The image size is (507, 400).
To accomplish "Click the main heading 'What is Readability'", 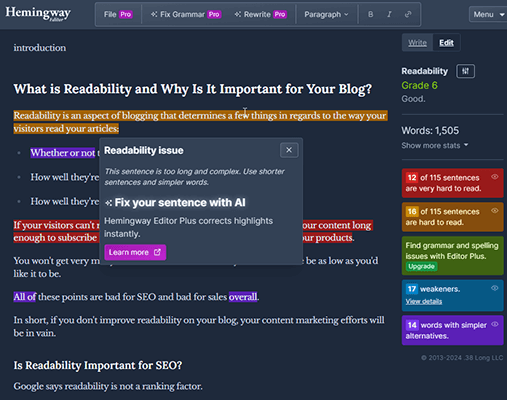I will pos(193,89).
